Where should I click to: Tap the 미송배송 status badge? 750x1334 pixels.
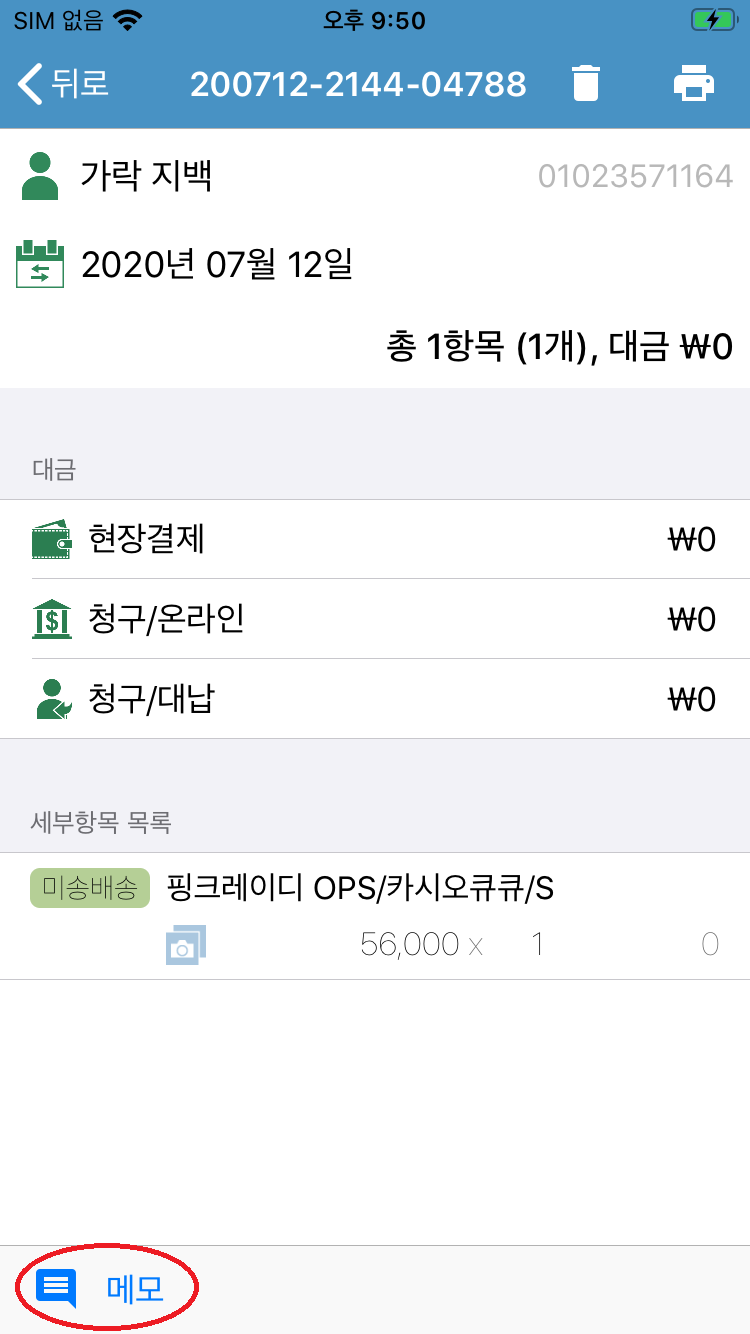90,888
